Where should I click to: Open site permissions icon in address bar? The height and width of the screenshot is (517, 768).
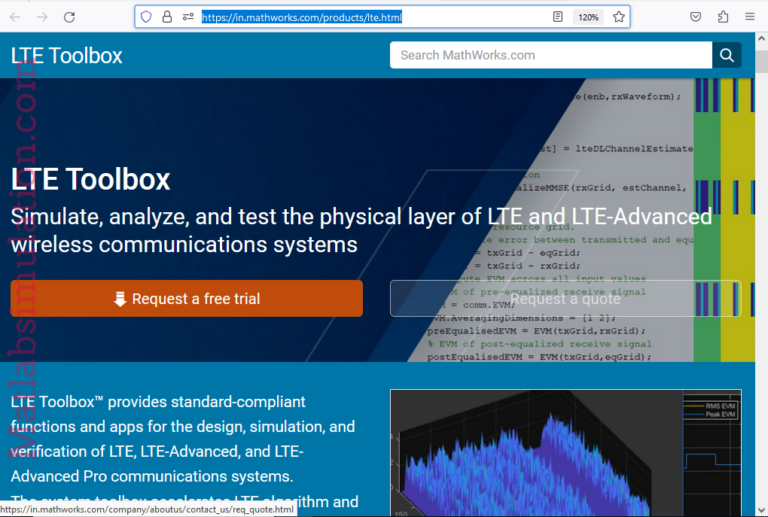[188, 17]
